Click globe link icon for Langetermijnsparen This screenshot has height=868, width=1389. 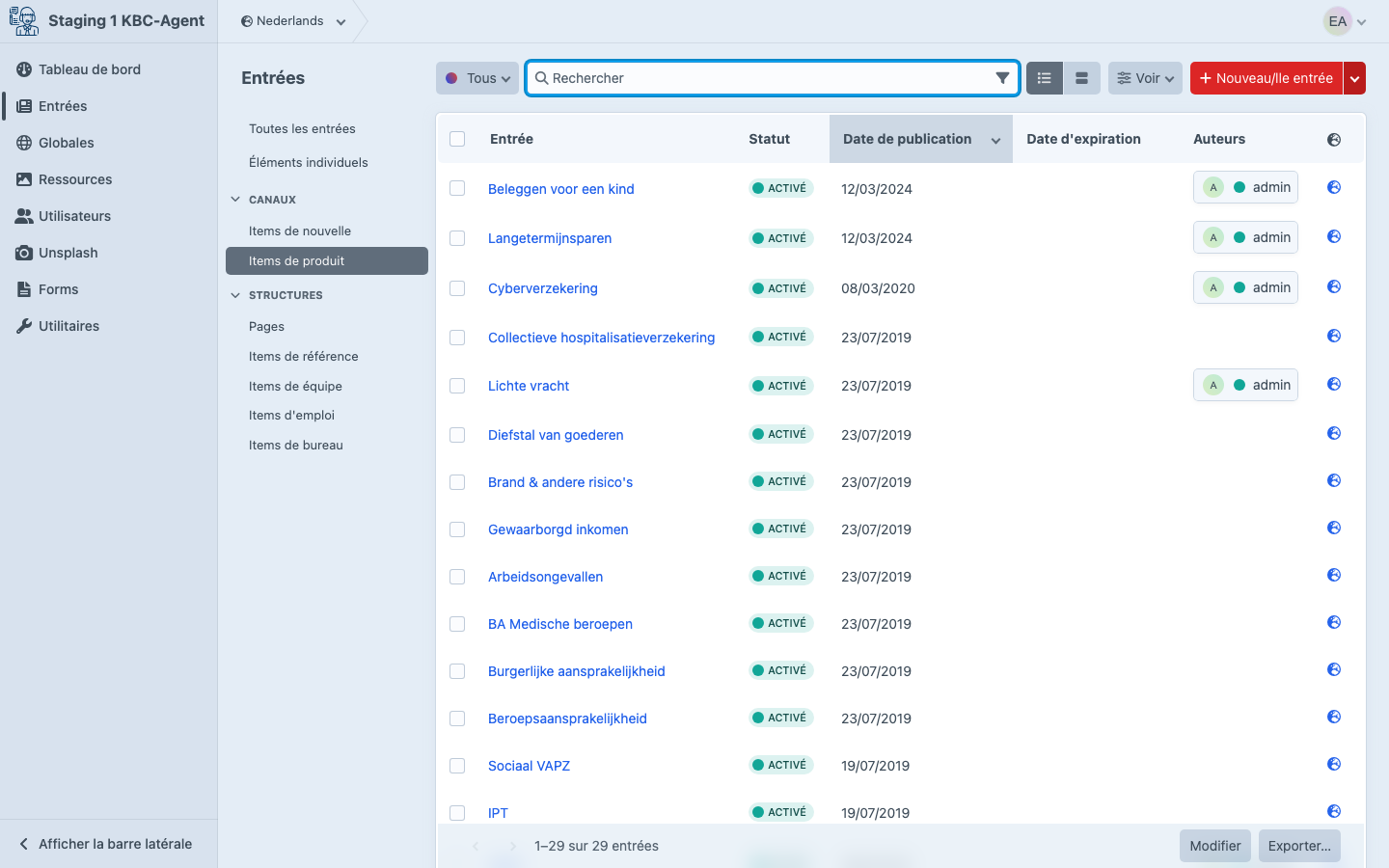[x=1334, y=236]
